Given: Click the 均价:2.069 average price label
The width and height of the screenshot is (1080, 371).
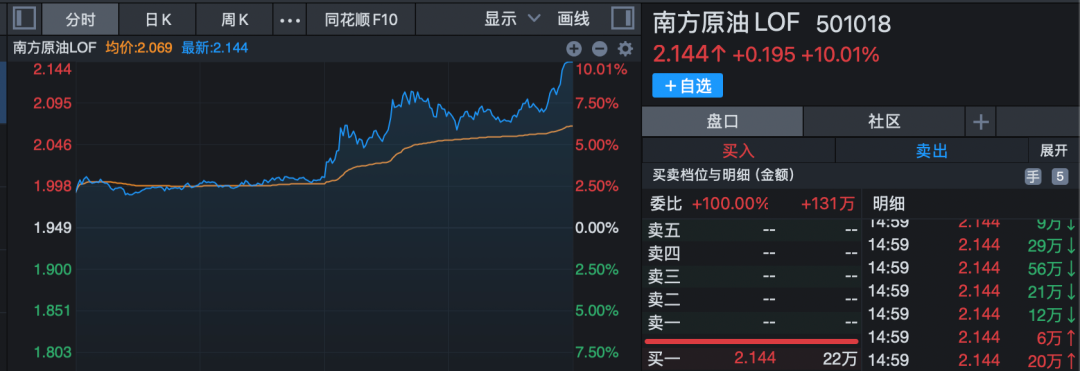Looking at the screenshot, I should (139, 48).
